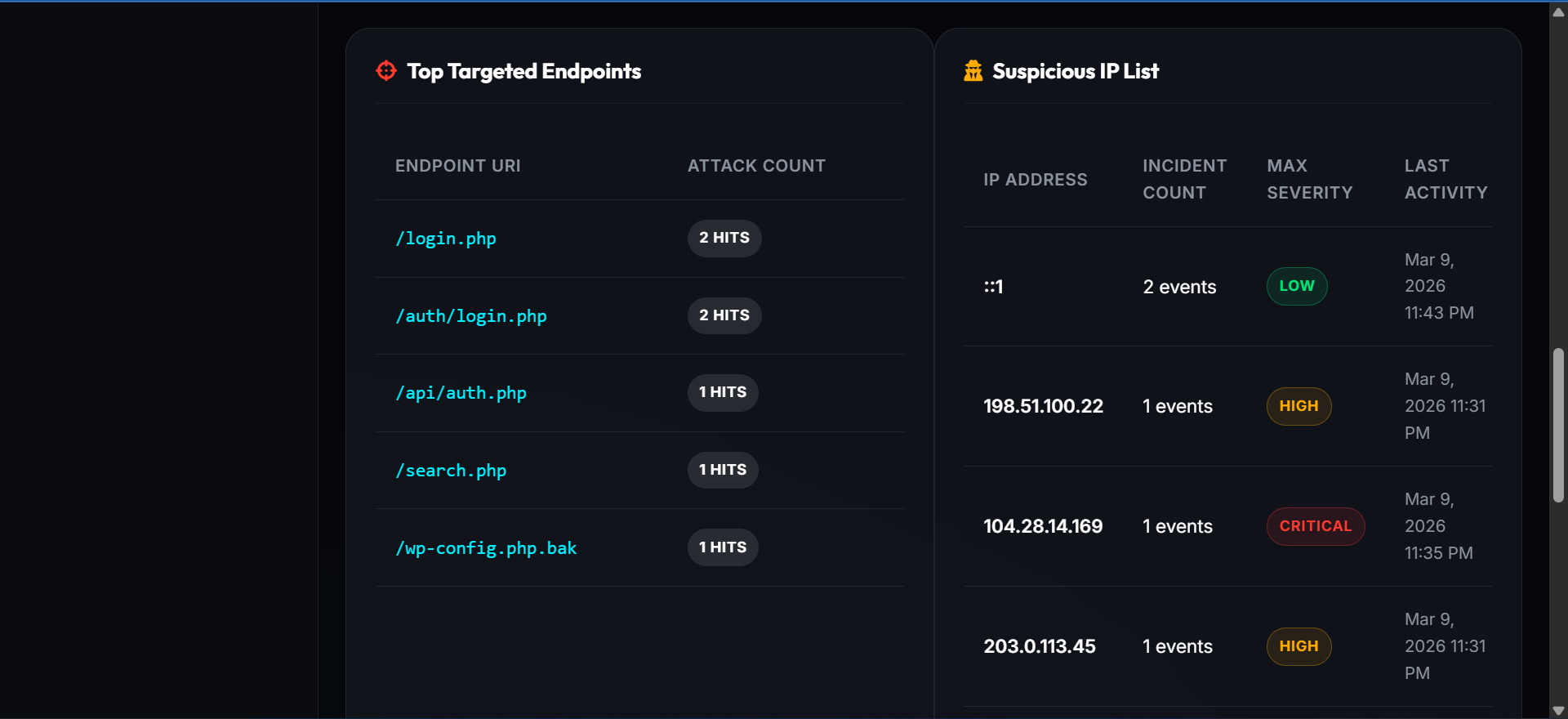Click the HIGH badge for 198.51.100.22
Viewport: 1568px width, 719px height.
pyautogui.click(x=1298, y=406)
